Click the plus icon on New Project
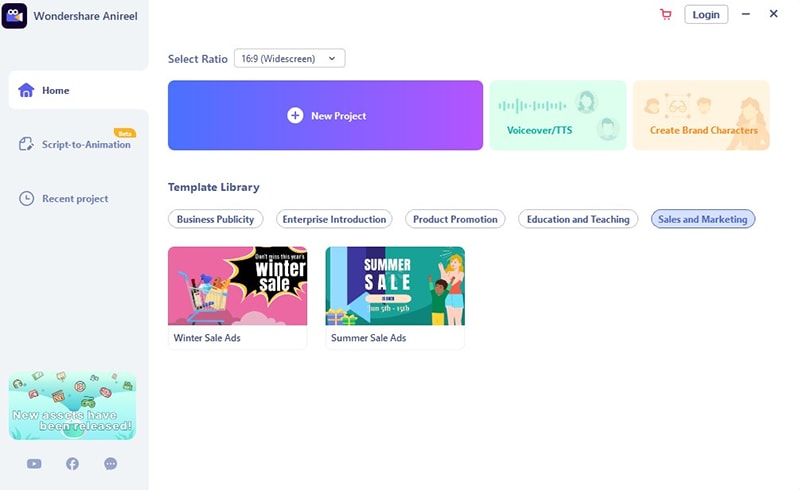The height and width of the screenshot is (490, 800). [x=295, y=115]
